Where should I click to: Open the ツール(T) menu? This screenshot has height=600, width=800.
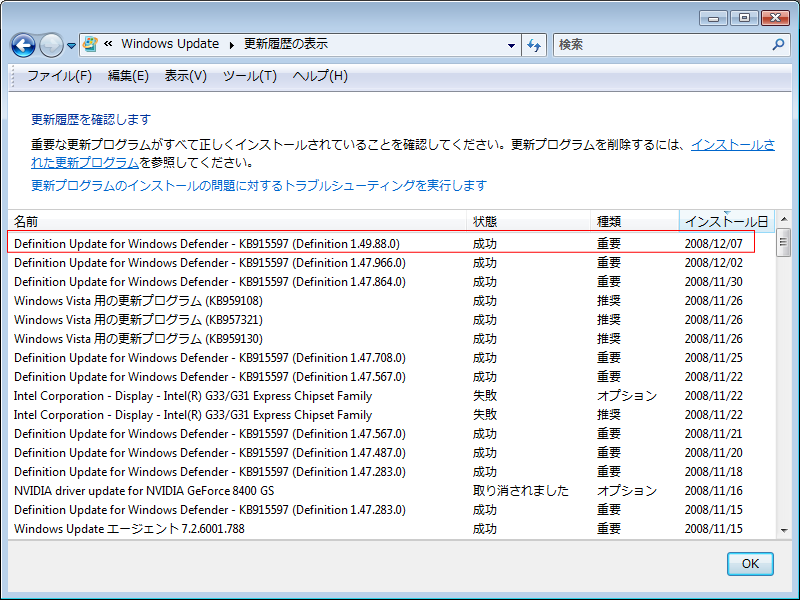pos(249,76)
